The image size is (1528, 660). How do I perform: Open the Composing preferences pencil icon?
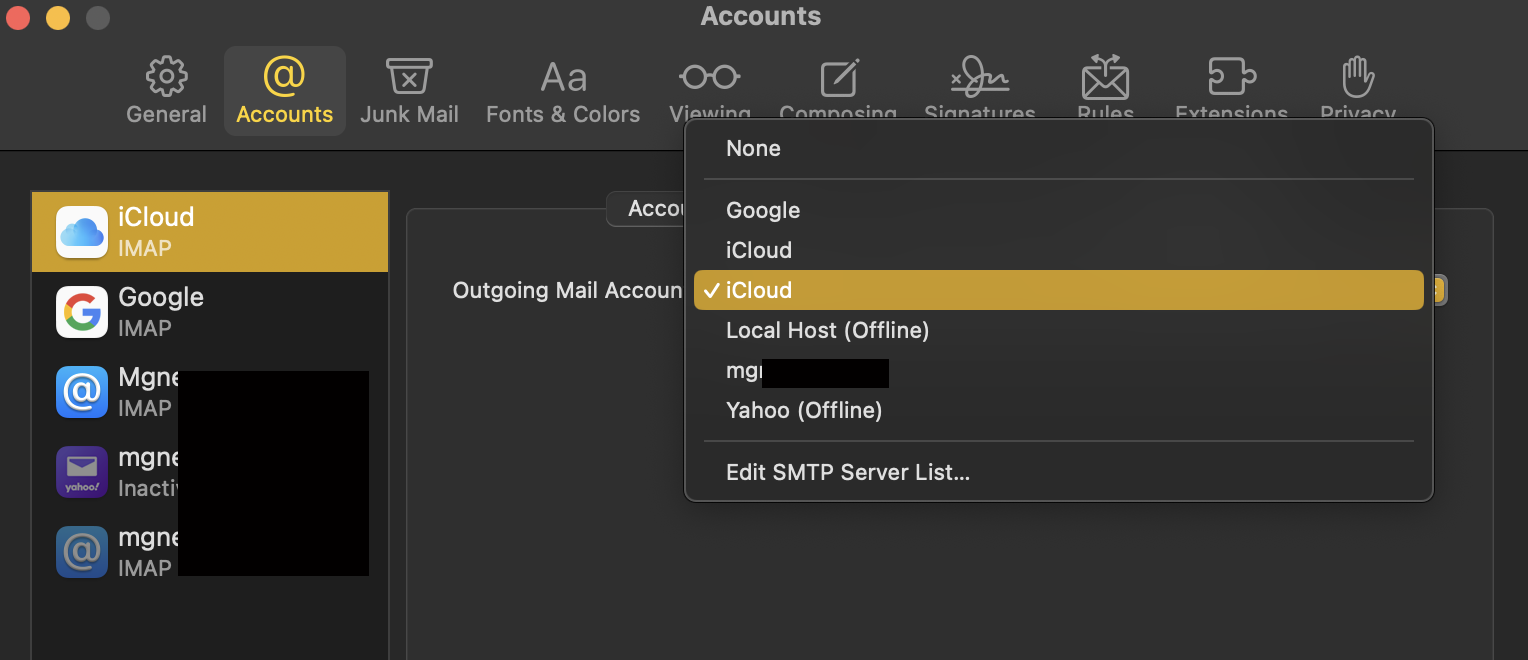(838, 78)
